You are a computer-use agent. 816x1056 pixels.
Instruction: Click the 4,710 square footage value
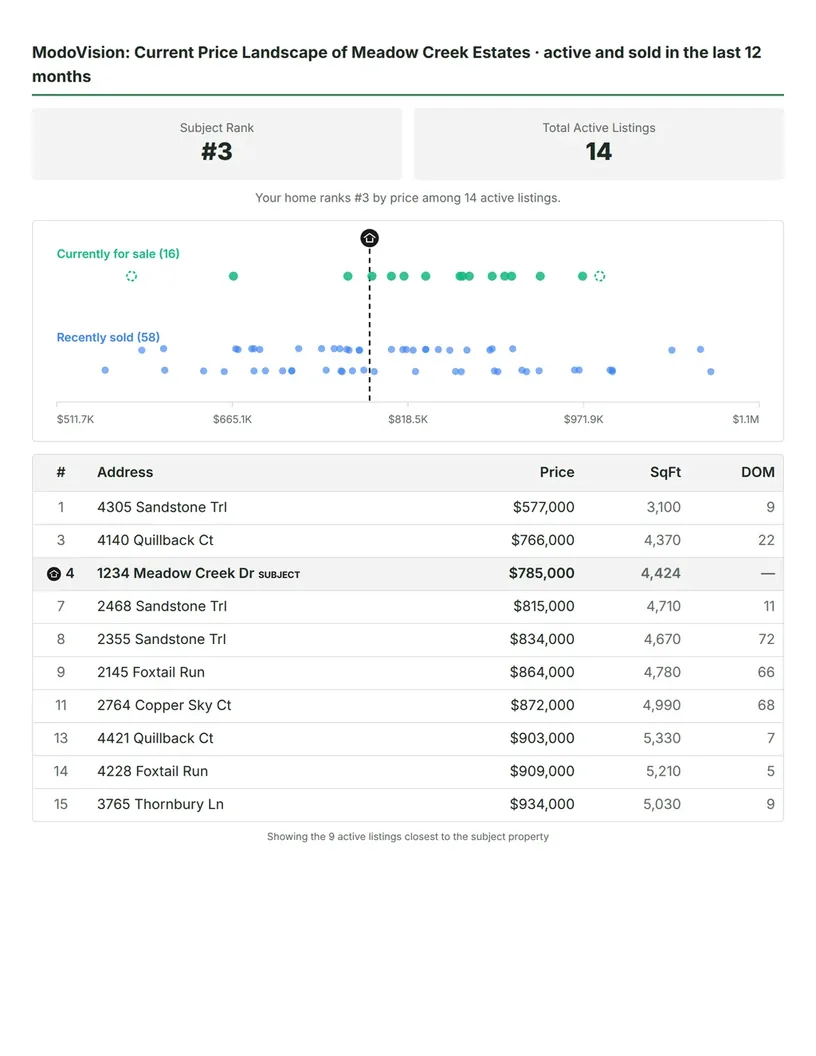[x=663, y=606]
